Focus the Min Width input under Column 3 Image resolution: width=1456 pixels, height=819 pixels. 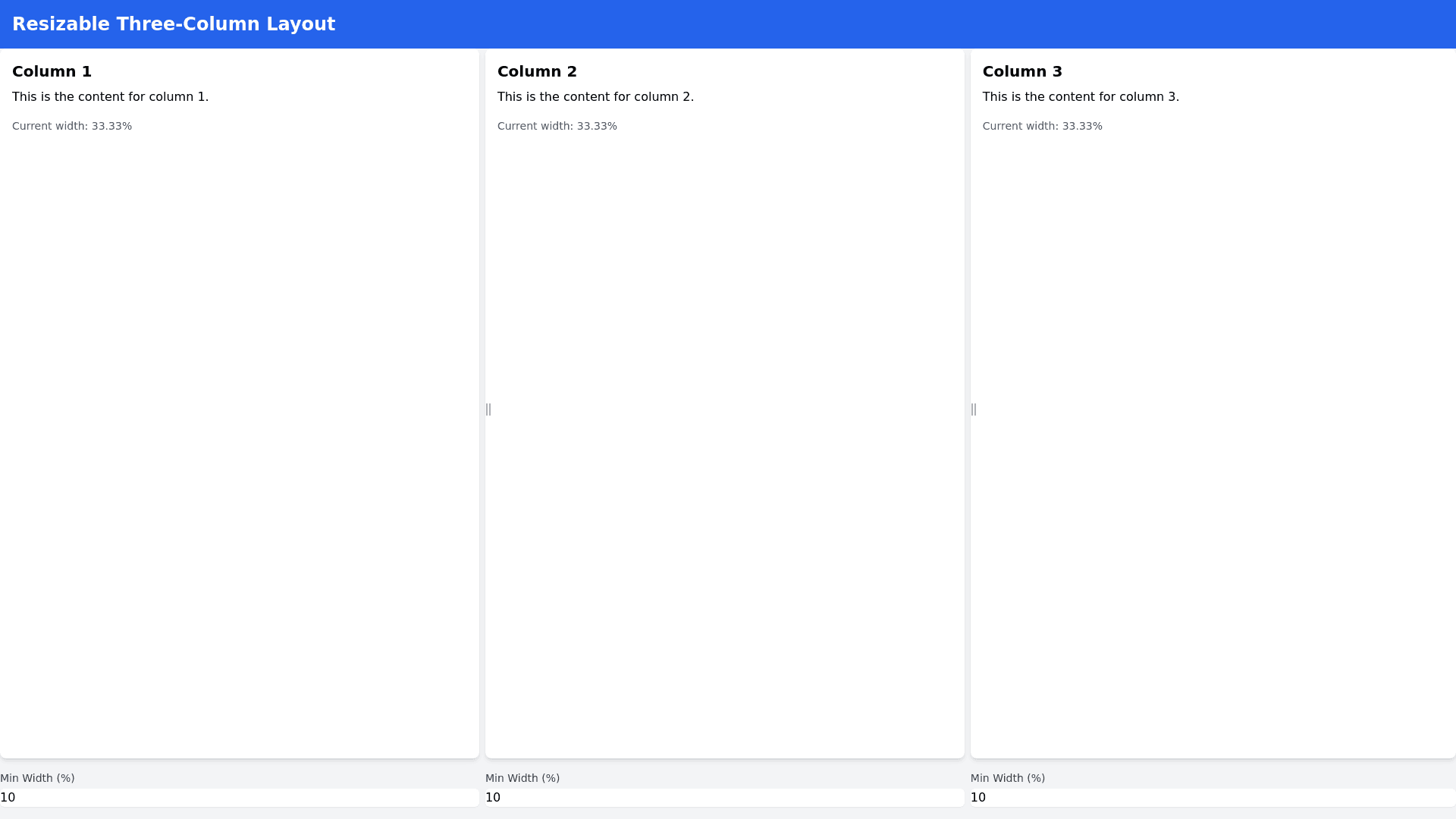coord(1212,797)
